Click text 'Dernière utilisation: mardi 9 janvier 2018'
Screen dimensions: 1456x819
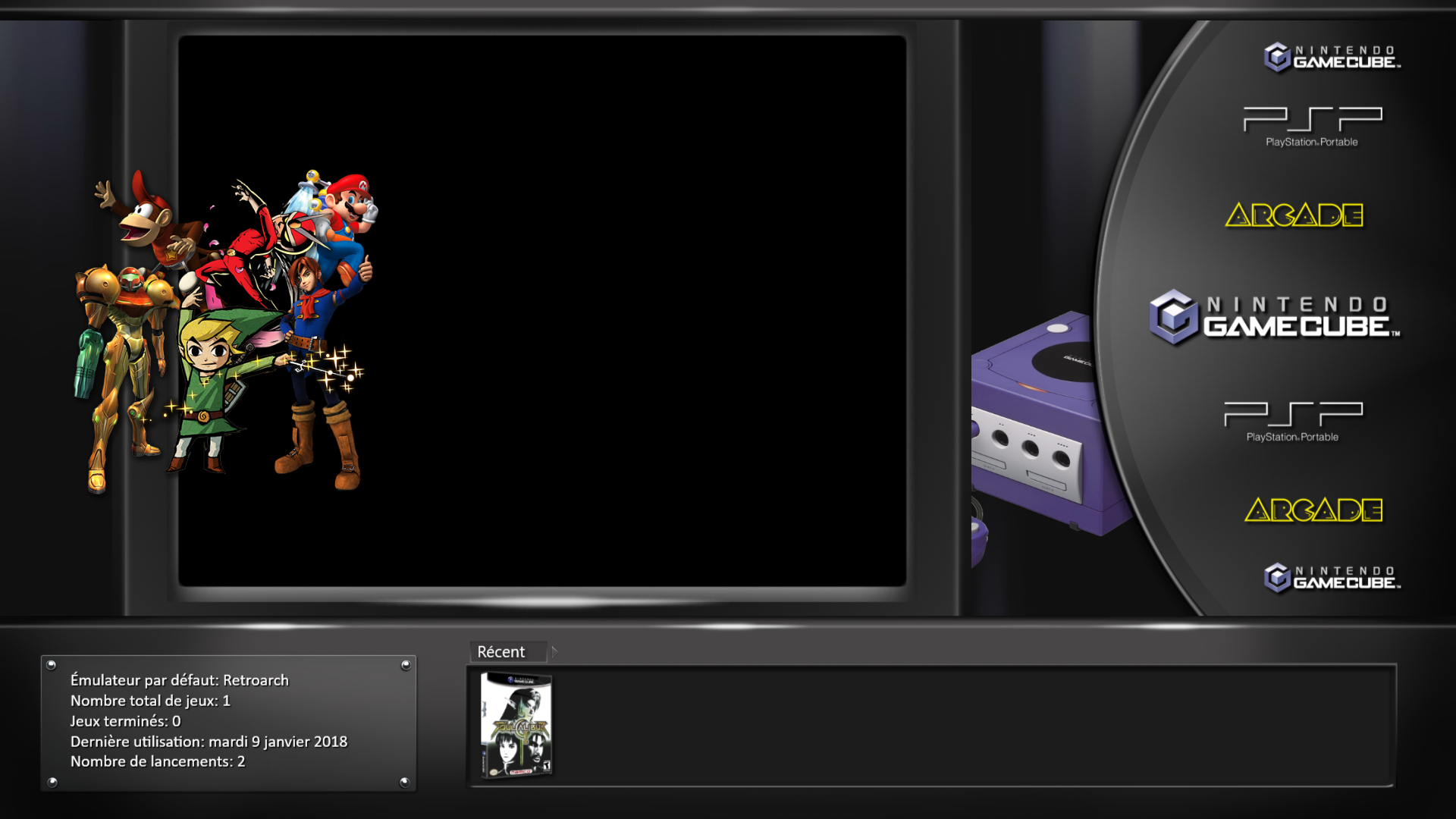[x=209, y=742]
